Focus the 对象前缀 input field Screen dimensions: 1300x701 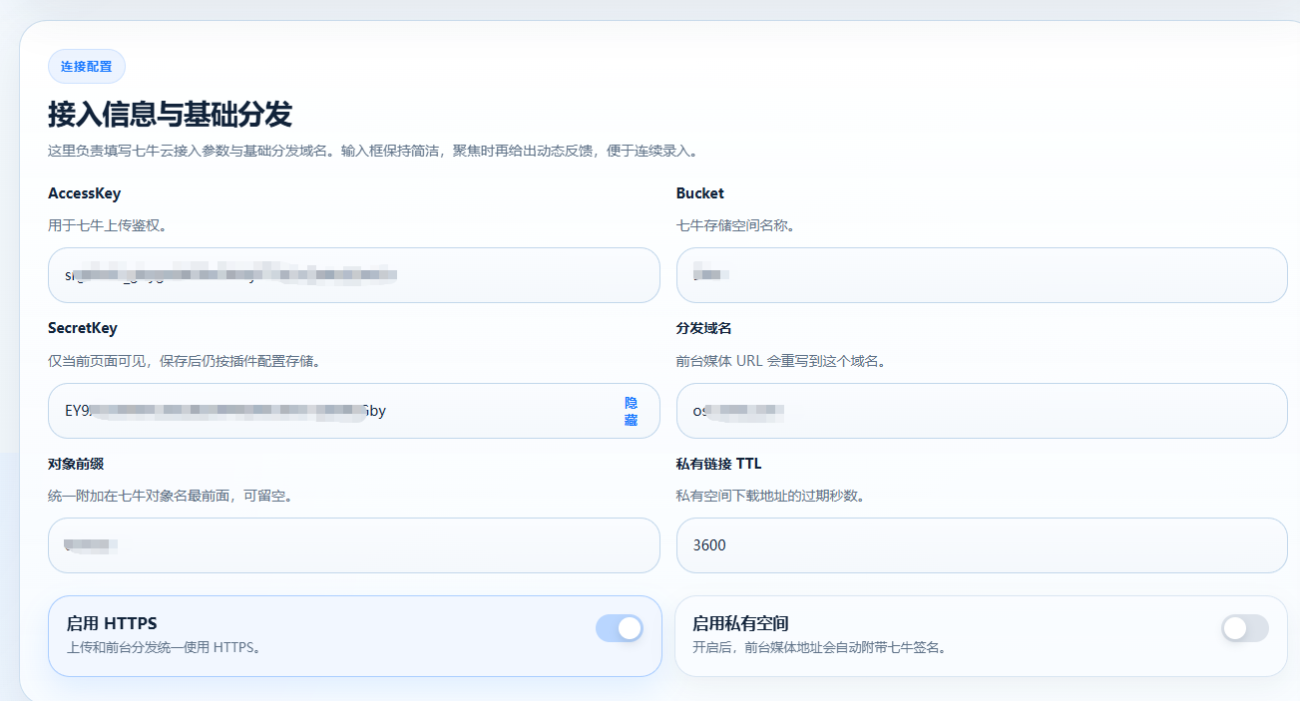353,545
